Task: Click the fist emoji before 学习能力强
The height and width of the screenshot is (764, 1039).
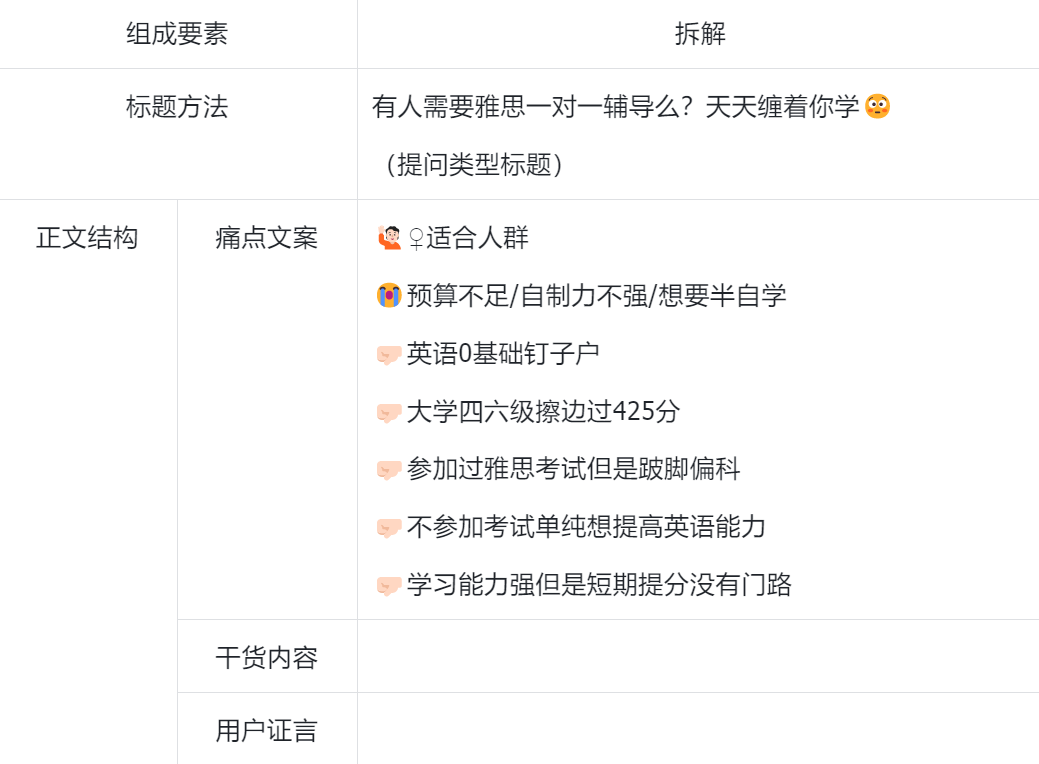Action: pos(389,585)
